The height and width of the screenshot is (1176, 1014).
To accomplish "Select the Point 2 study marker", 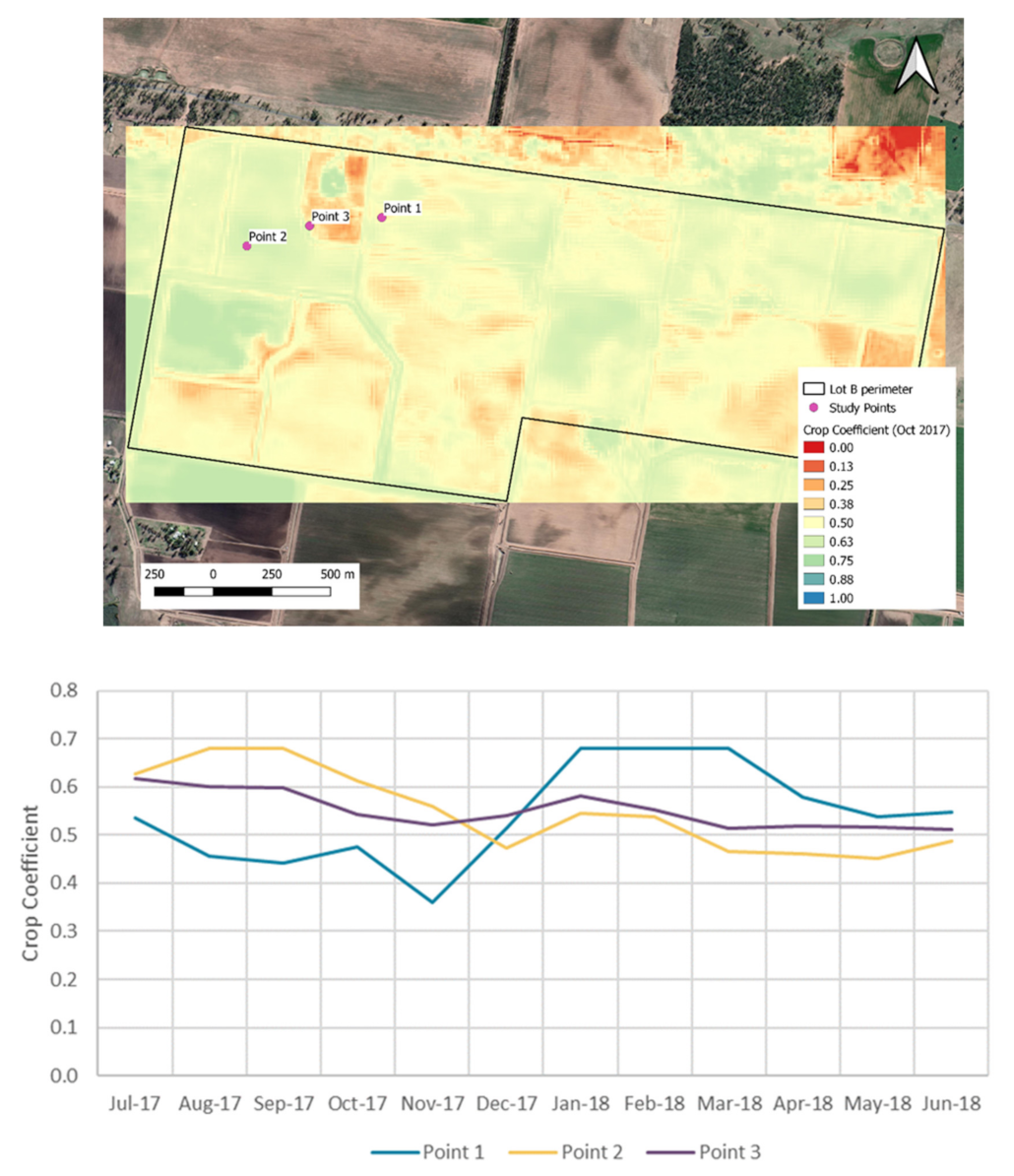I will pyautogui.click(x=247, y=246).
